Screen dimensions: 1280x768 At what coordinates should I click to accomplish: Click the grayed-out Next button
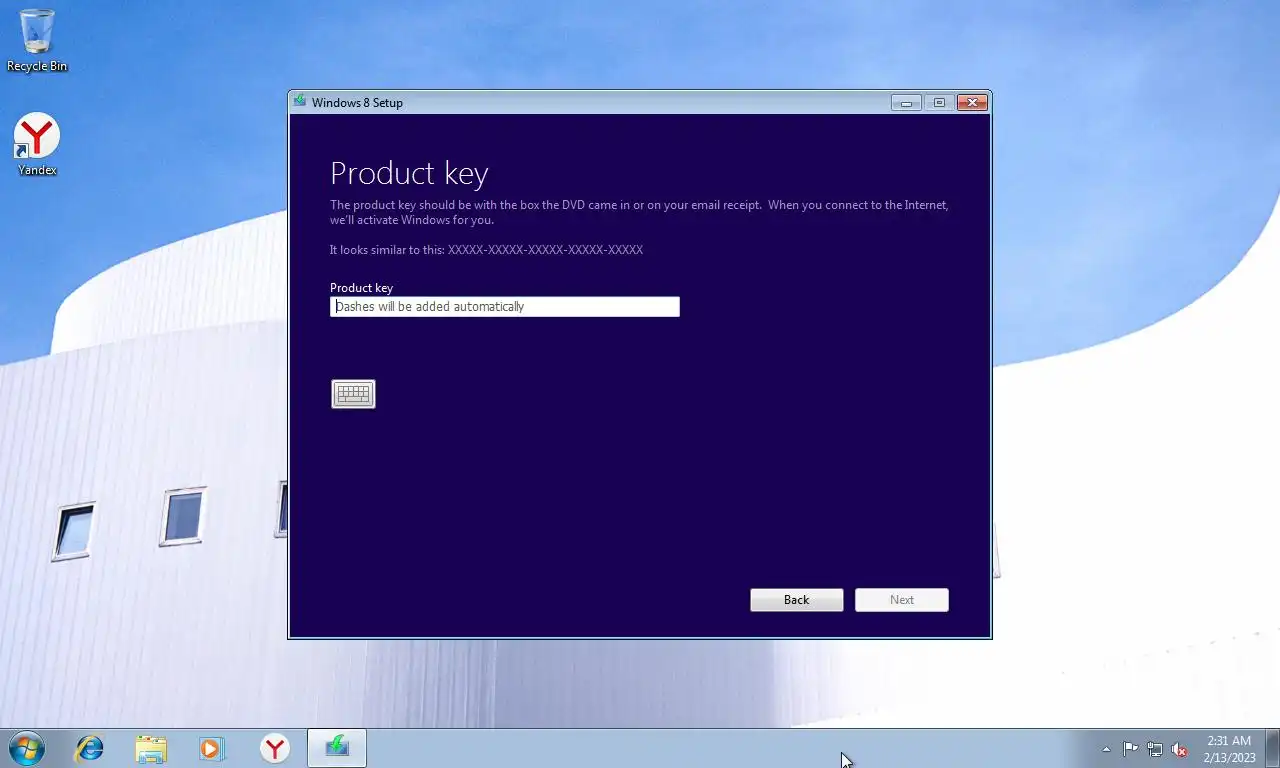pos(902,600)
